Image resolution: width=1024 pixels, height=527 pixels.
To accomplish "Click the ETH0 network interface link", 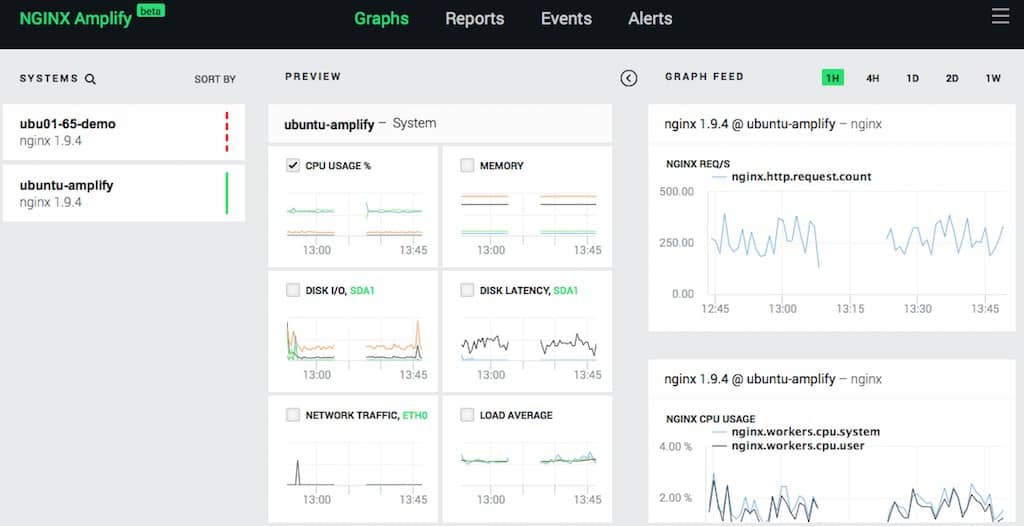I will [x=415, y=415].
